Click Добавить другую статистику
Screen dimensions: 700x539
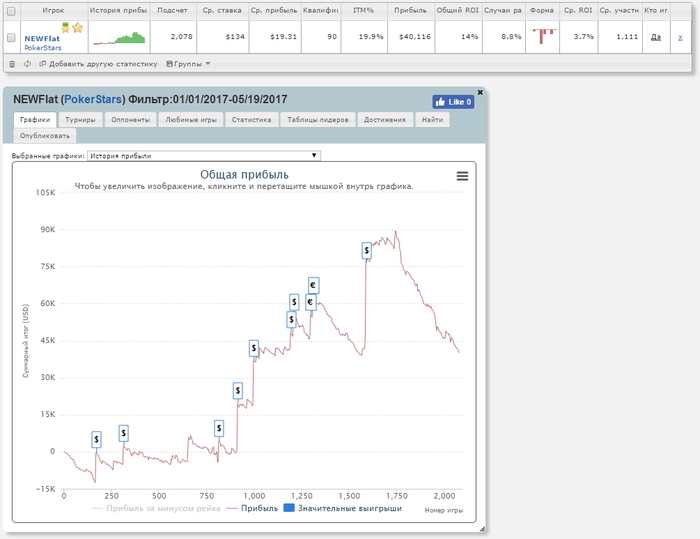click(98, 64)
